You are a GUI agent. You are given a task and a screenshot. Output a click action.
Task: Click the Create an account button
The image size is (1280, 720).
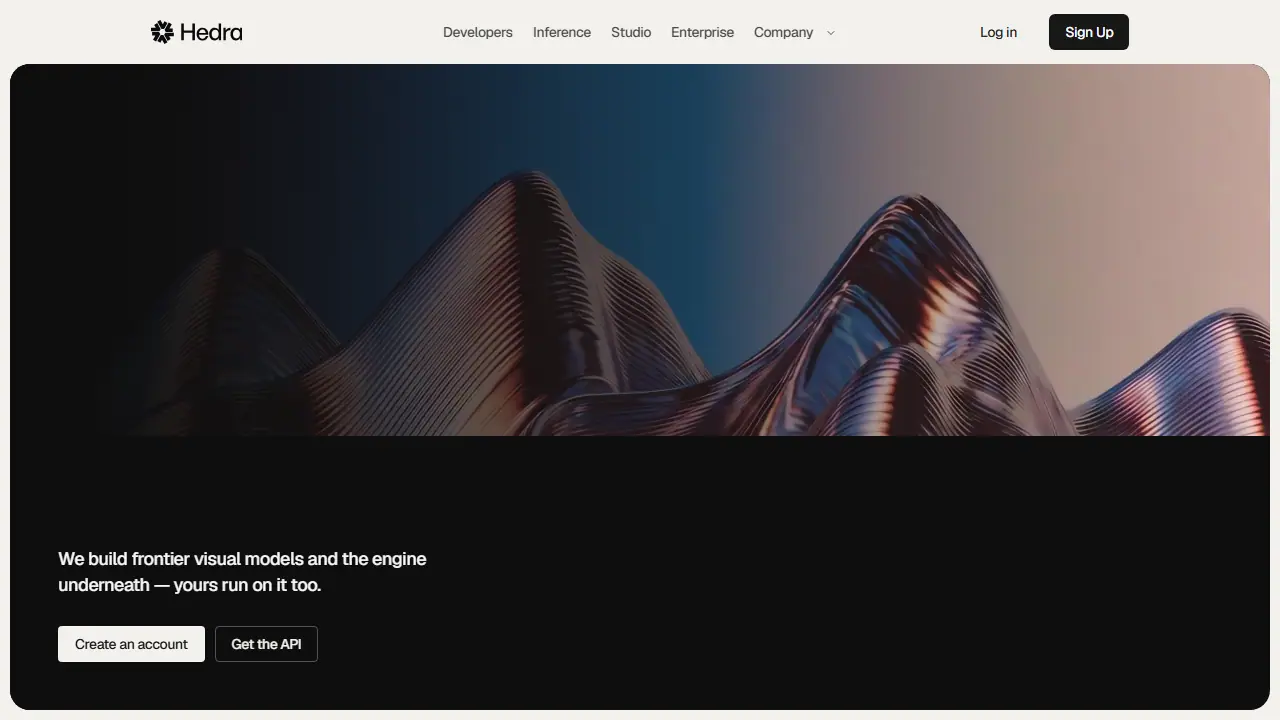point(131,644)
